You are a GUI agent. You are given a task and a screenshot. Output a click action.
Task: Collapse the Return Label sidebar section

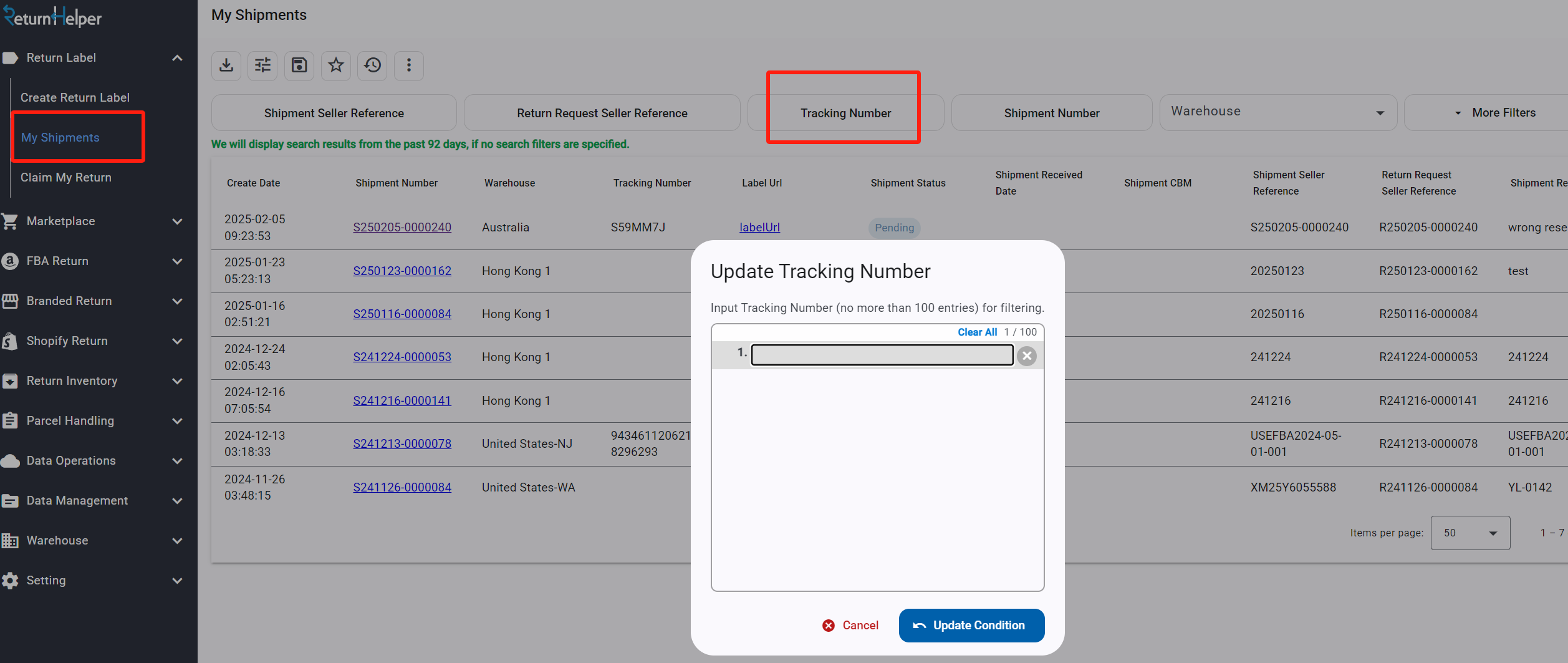point(177,58)
